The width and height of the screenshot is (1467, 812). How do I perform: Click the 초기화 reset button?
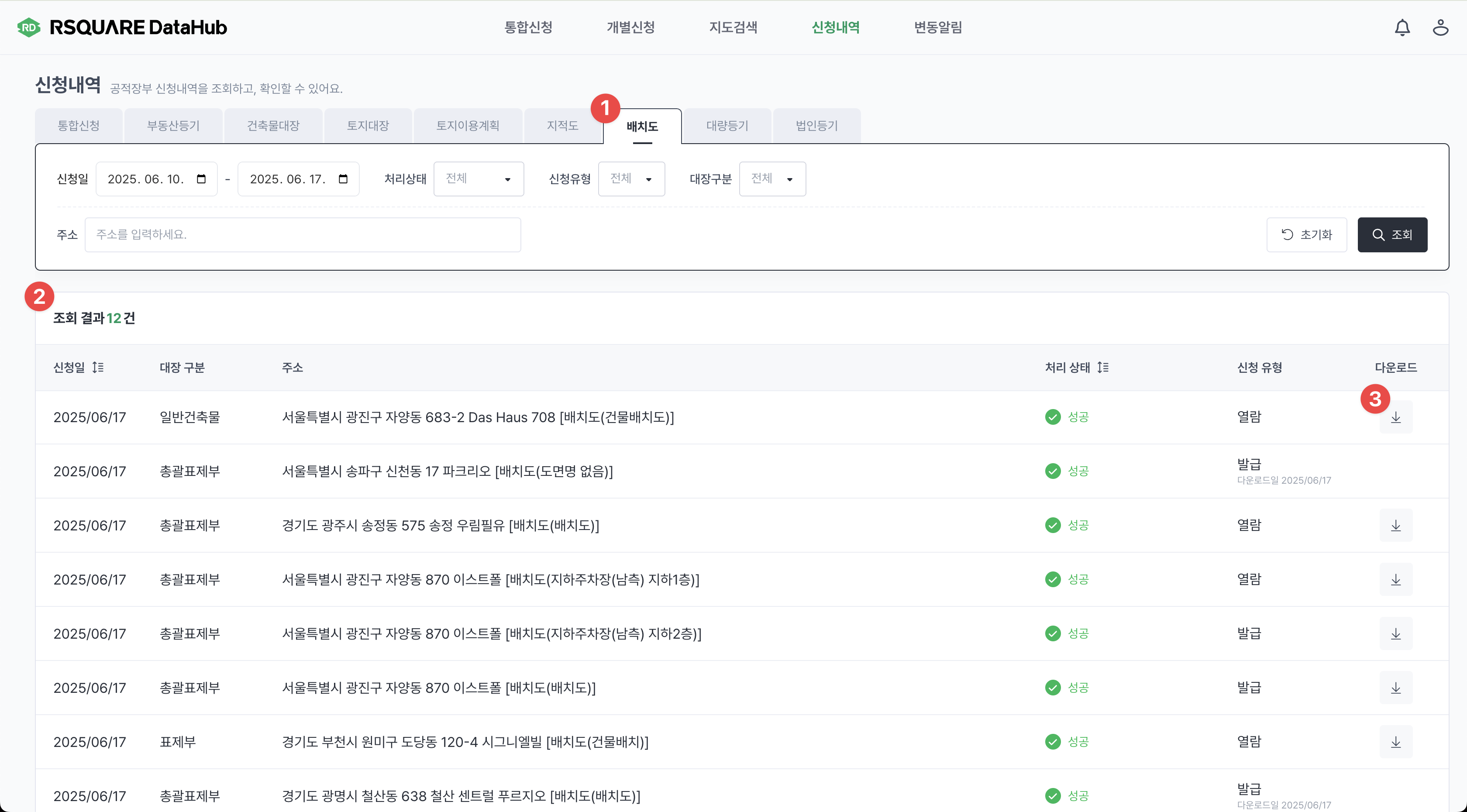coord(1306,234)
